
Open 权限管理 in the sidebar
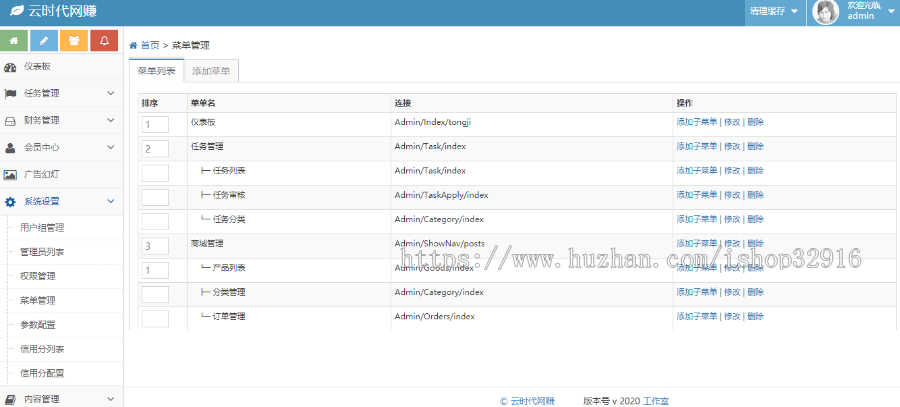coord(37,276)
